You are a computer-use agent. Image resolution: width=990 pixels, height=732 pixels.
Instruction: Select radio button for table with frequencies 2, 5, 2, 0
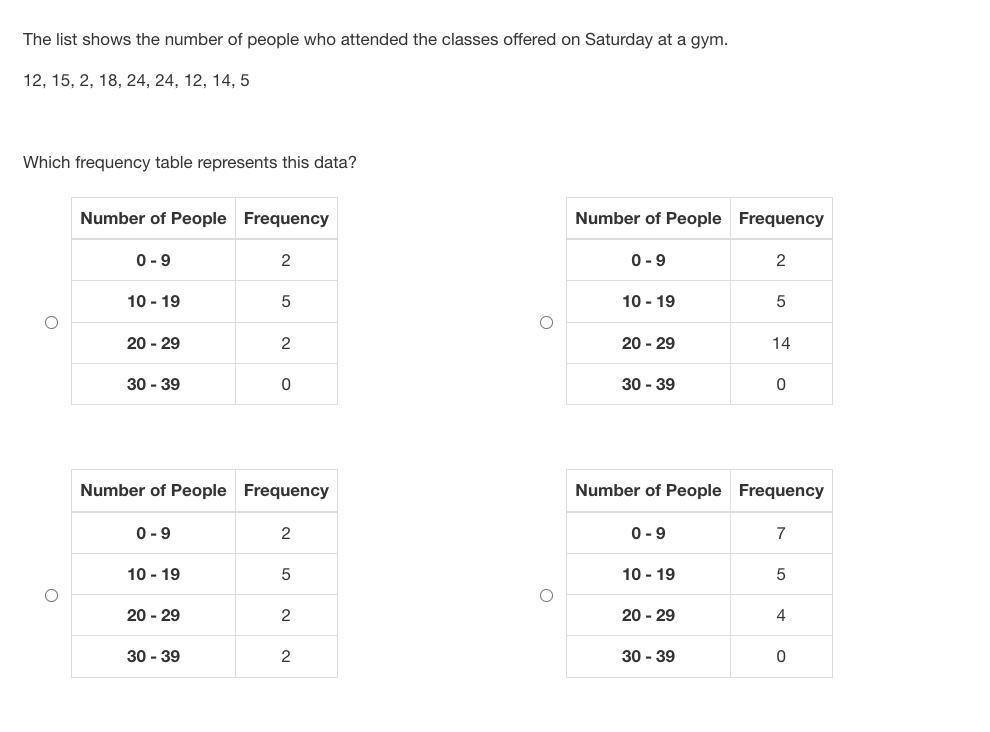[x=52, y=322]
